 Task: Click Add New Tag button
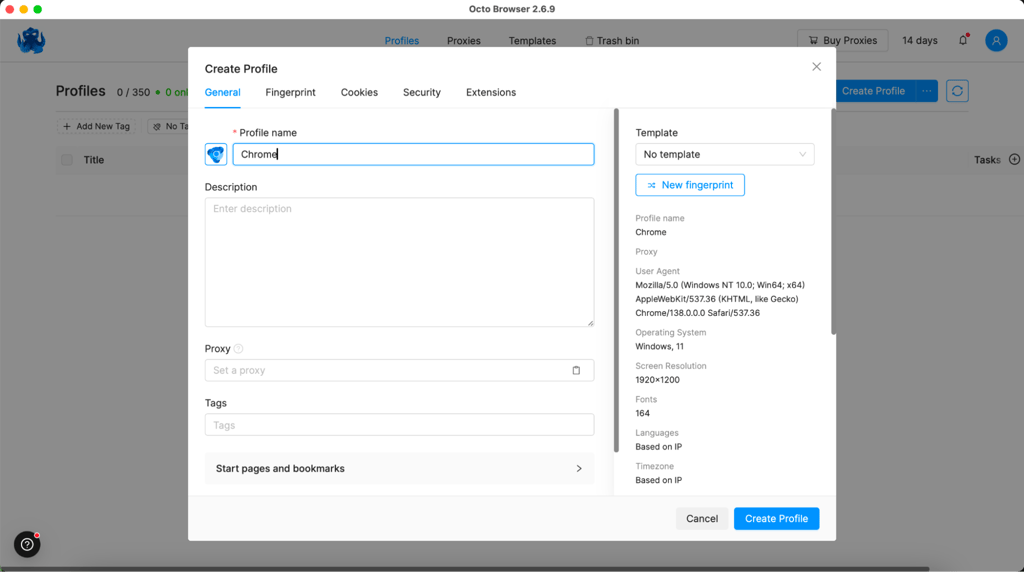[96, 126]
